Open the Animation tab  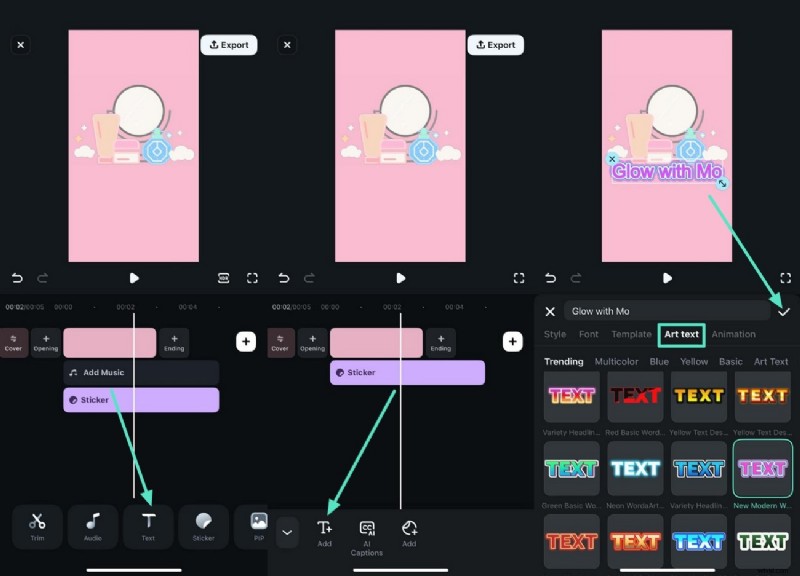(x=733, y=334)
